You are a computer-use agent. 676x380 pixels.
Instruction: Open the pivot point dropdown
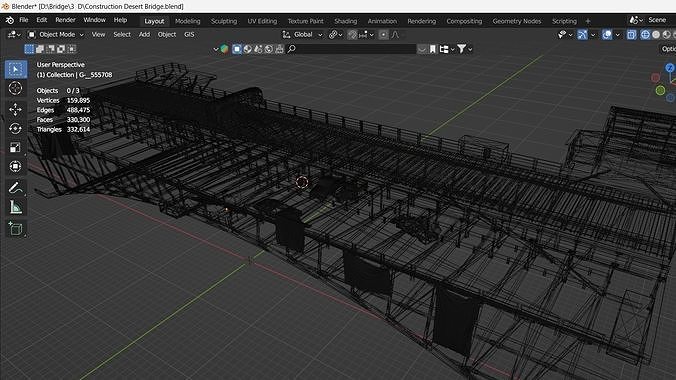coord(336,35)
